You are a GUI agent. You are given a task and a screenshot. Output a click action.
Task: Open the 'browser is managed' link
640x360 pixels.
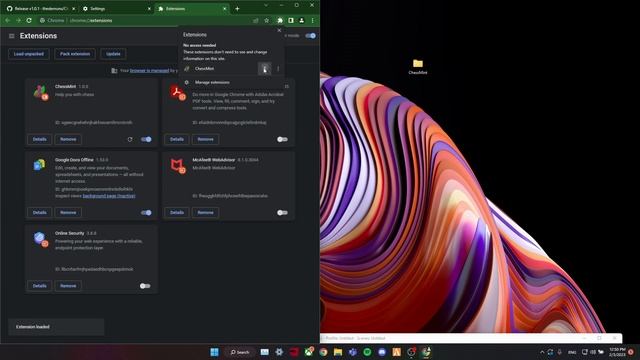149,71
